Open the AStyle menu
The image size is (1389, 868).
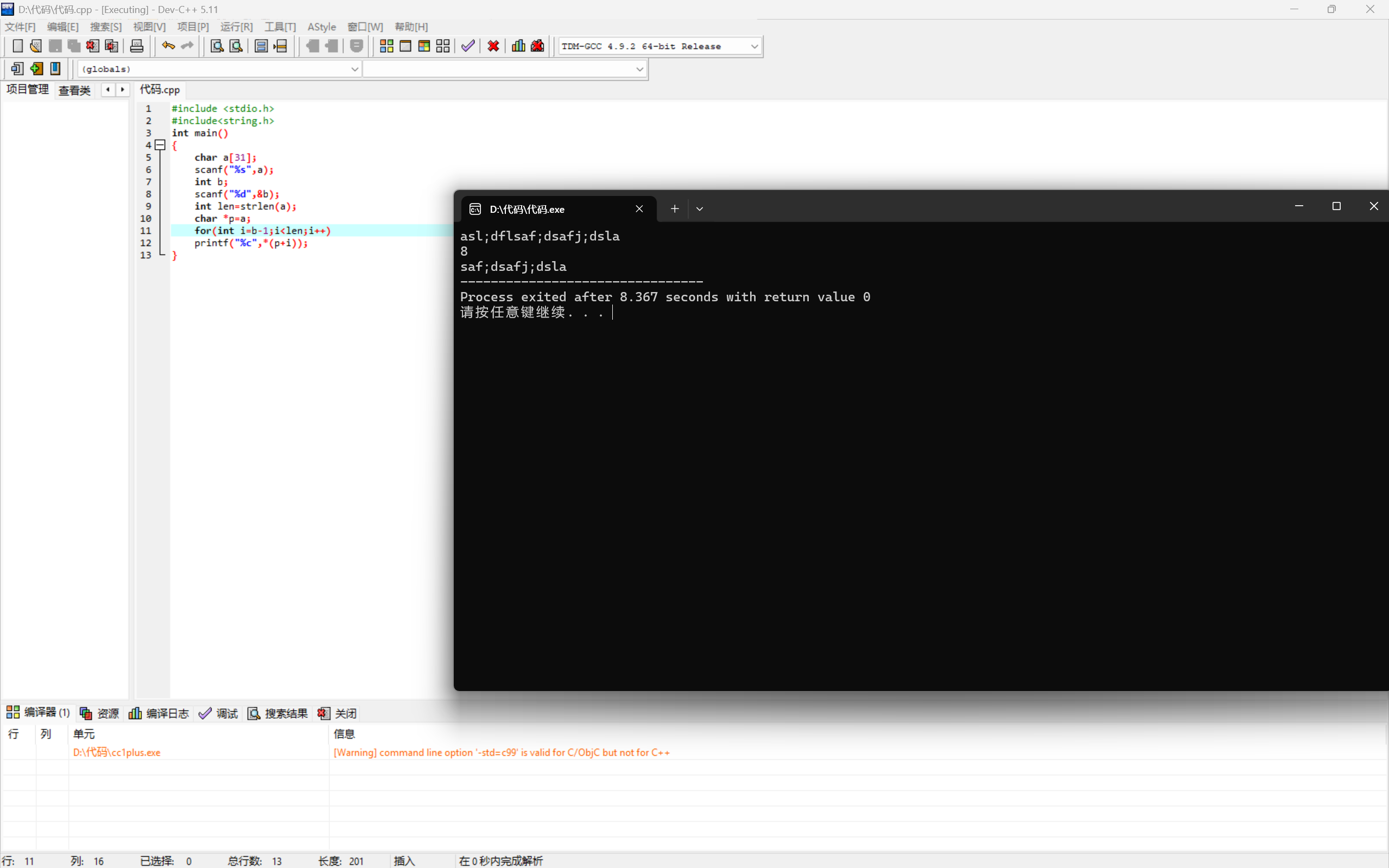[321, 27]
